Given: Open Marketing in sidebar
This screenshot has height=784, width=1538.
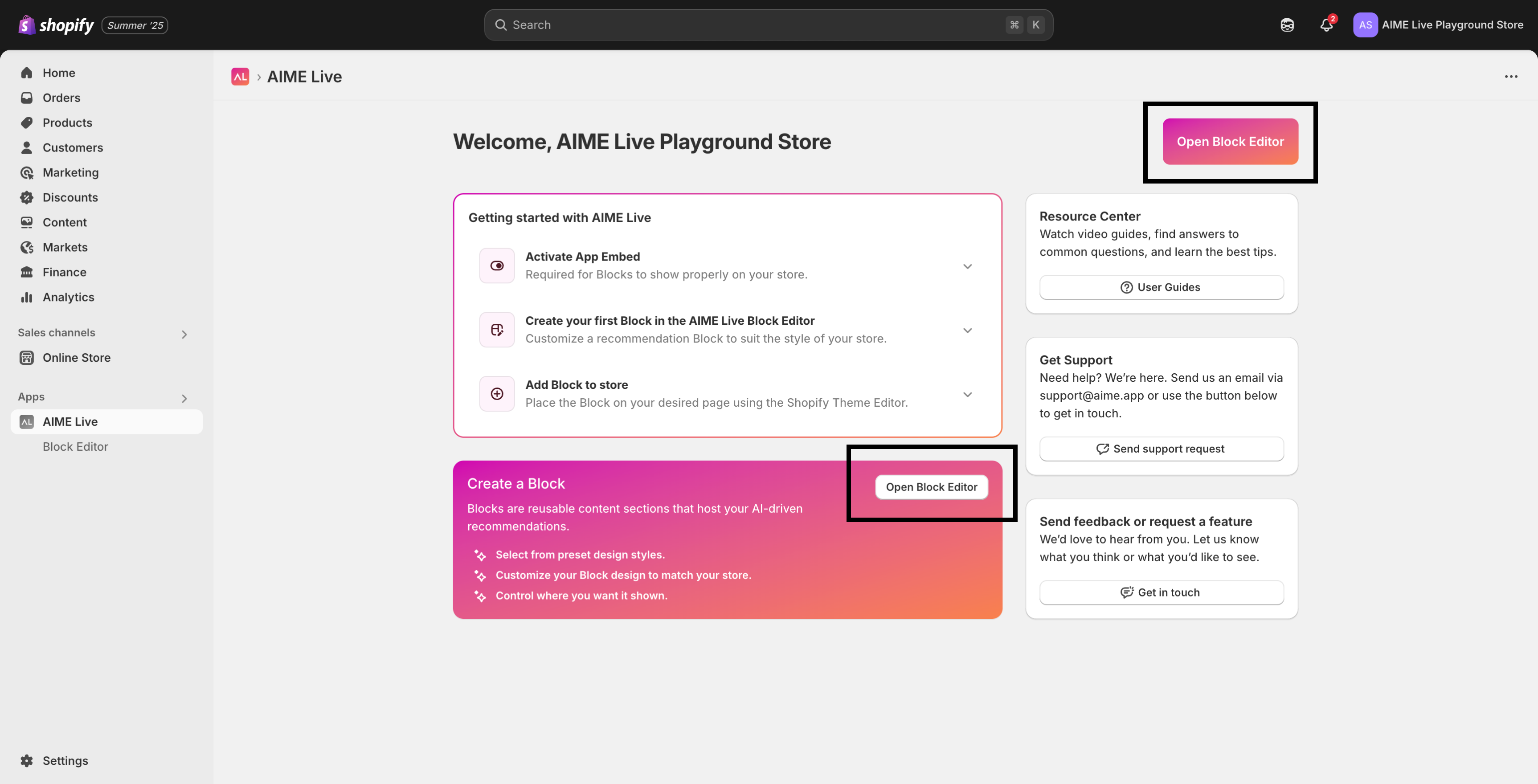Looking at the screenshot, I should (x=107, y=172).
